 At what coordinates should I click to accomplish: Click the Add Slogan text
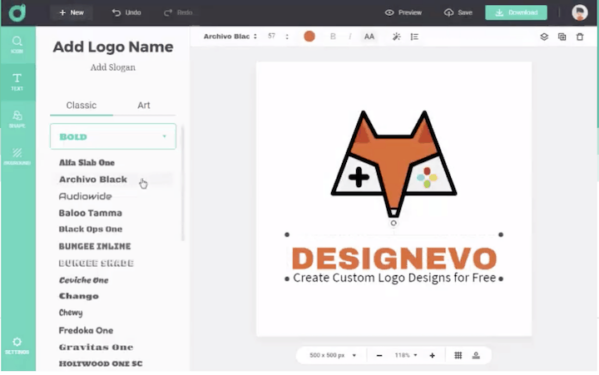click(113, 68)
